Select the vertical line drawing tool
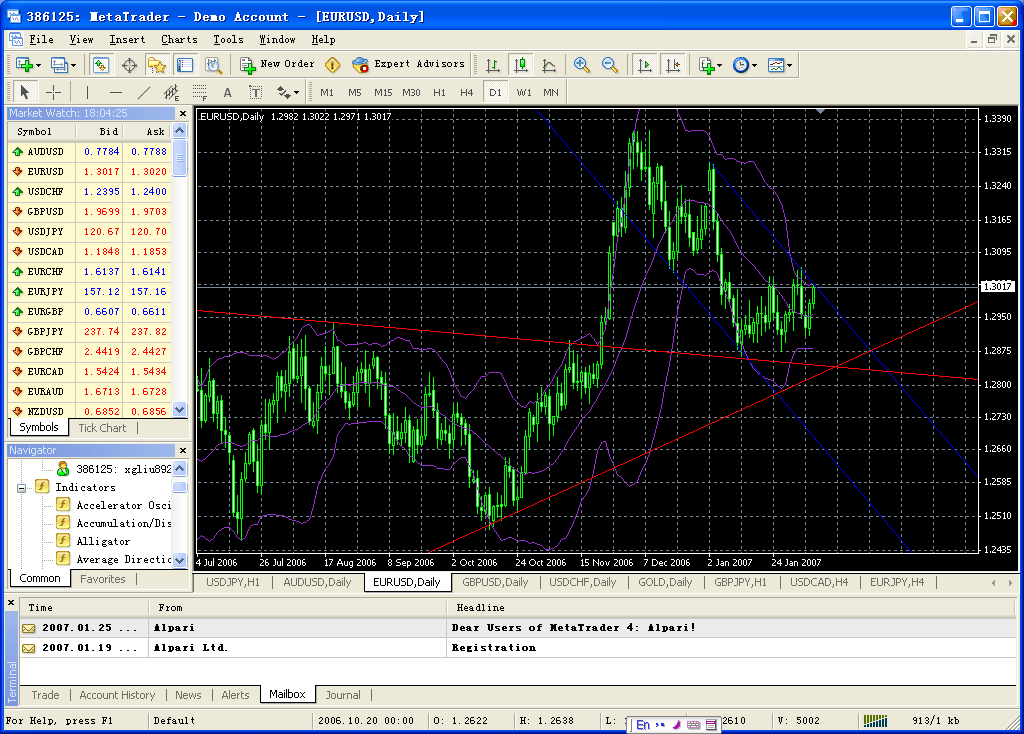1024x734 pixels. (x=88, y=92)
